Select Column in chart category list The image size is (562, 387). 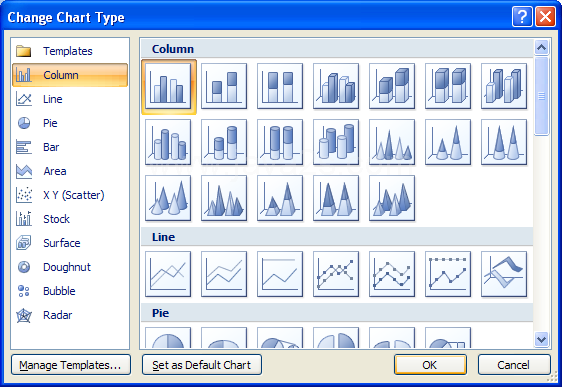[x=70, y=75]
